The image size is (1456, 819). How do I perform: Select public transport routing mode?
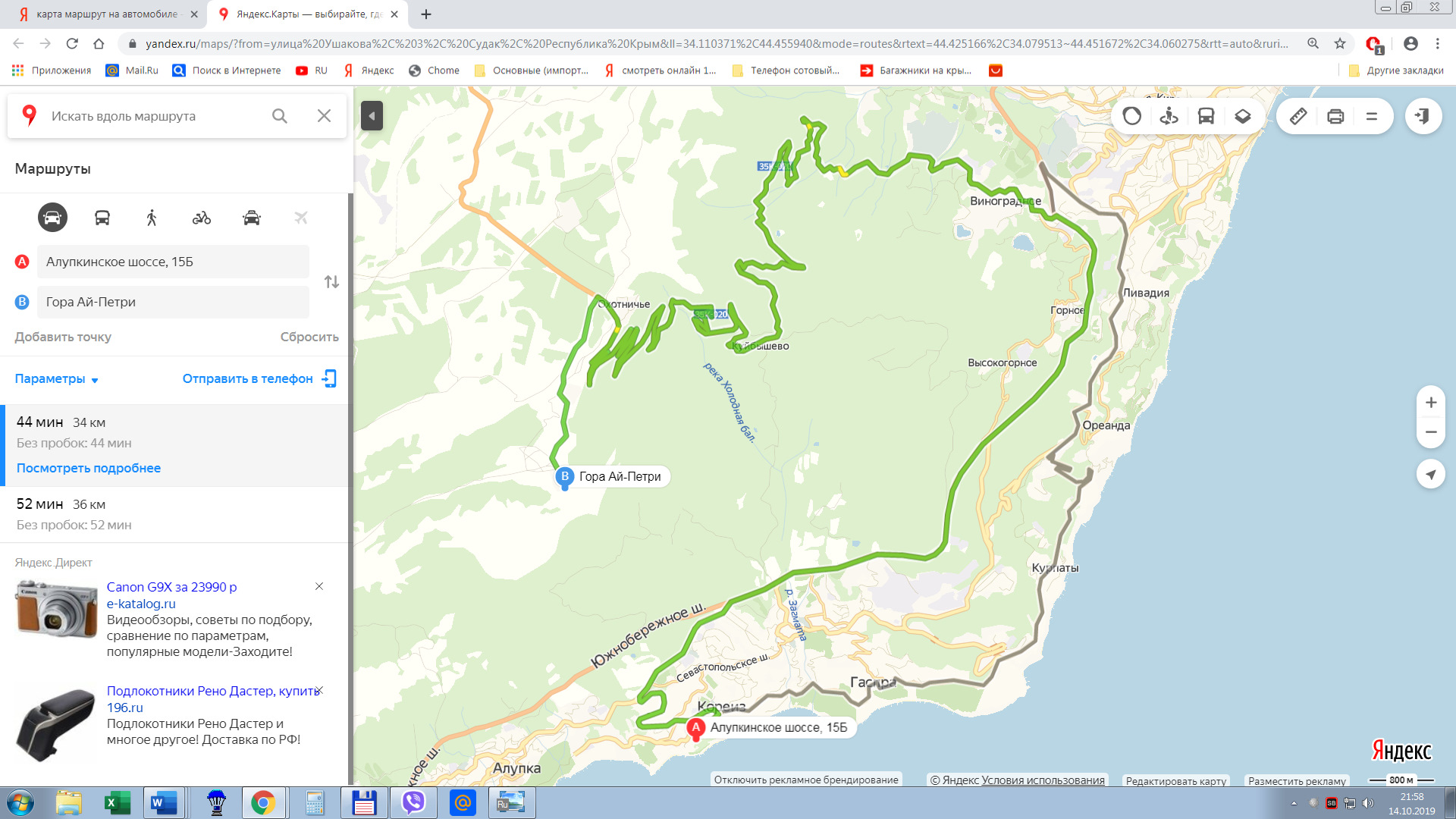[x=102, y=218]
